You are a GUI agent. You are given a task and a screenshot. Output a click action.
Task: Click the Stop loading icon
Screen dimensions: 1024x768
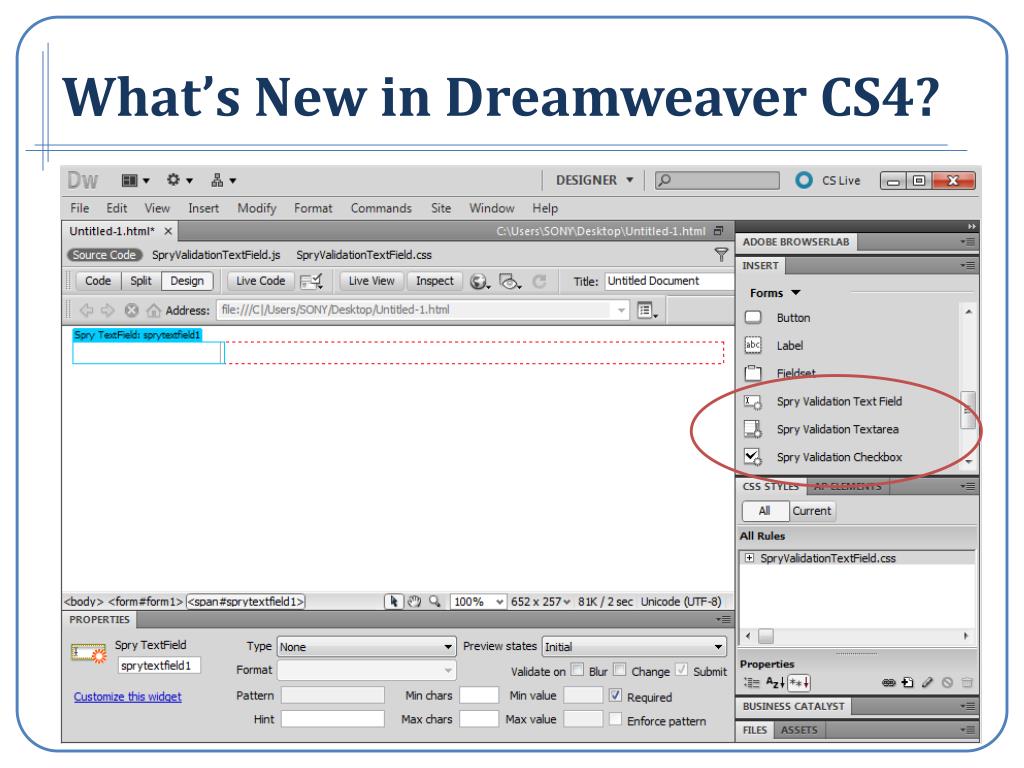pyautogui.click(x=131, y=310)
